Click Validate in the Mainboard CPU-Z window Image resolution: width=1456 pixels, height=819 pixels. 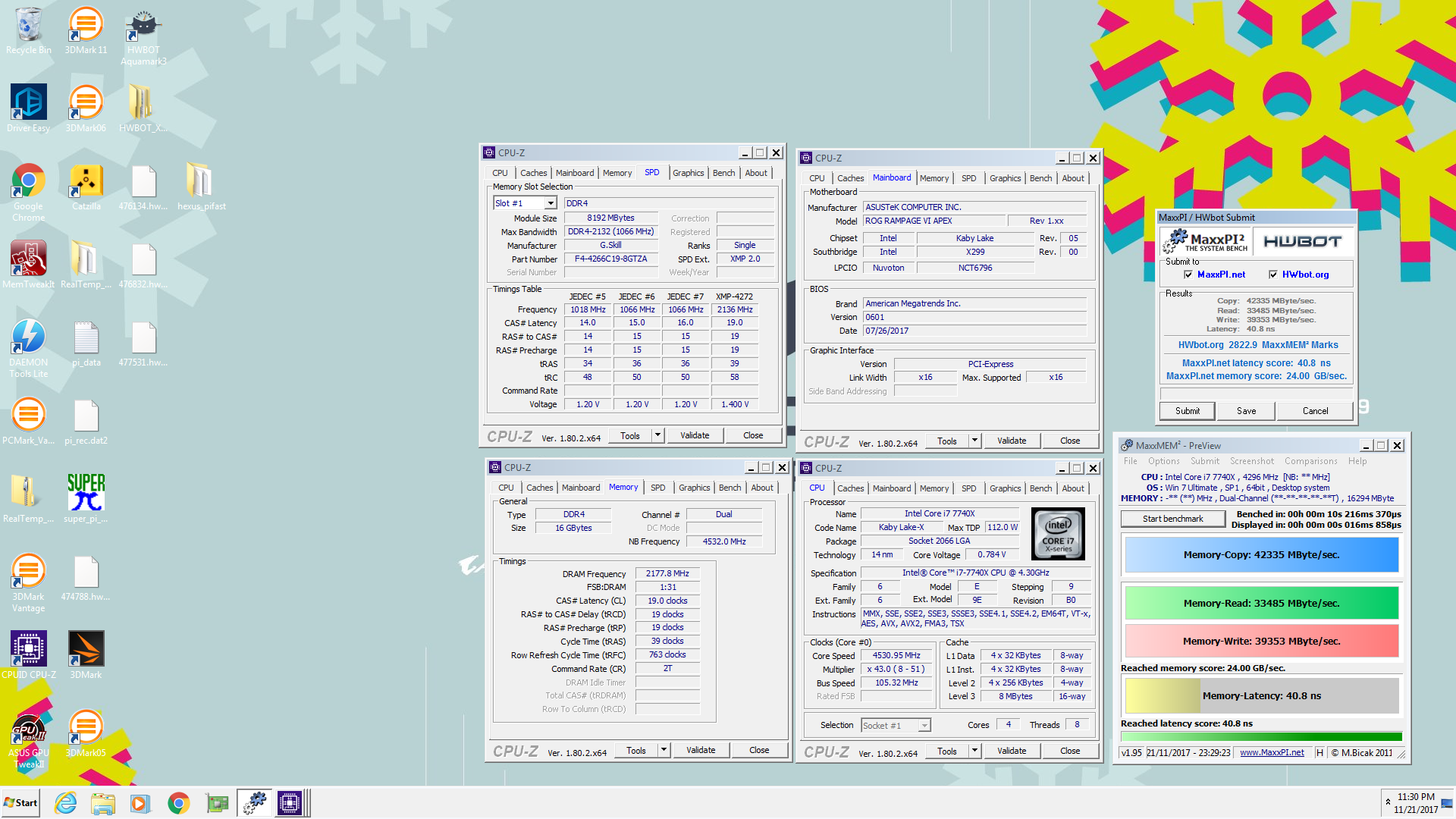click(1012, 441)
